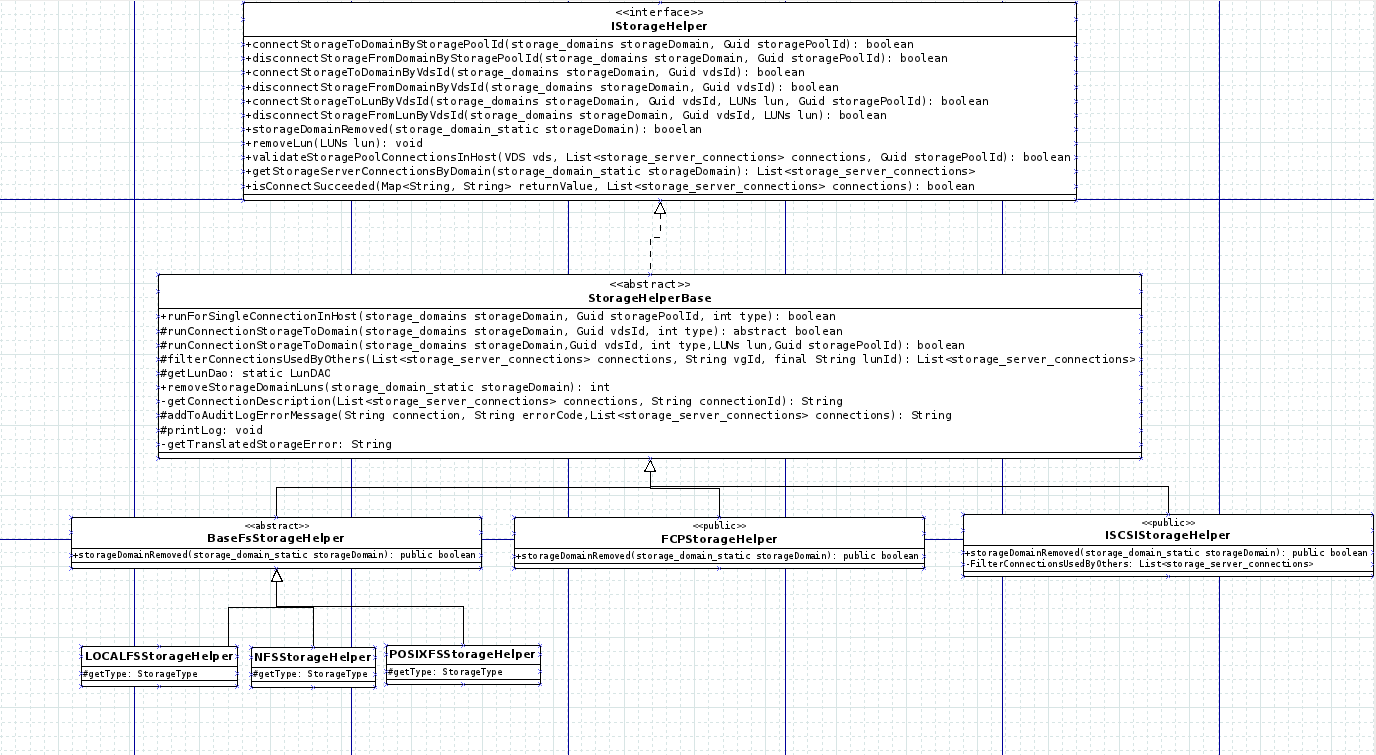Select FilterConnectionsUsedByOthers in ISCSIStorageHelper
The image size is (1376, 755).
coord(1138,564)
